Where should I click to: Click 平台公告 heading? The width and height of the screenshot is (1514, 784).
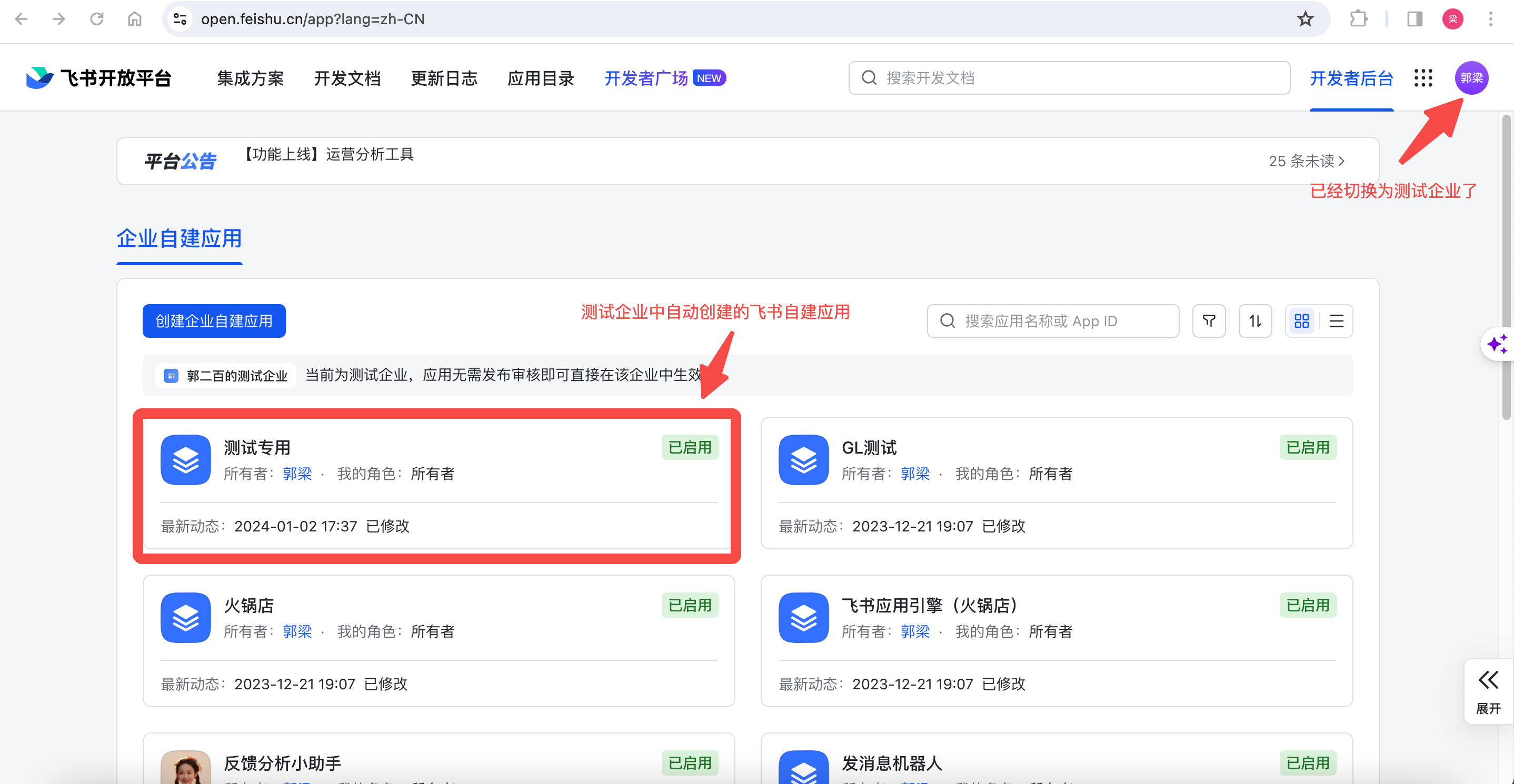[181, 161]
